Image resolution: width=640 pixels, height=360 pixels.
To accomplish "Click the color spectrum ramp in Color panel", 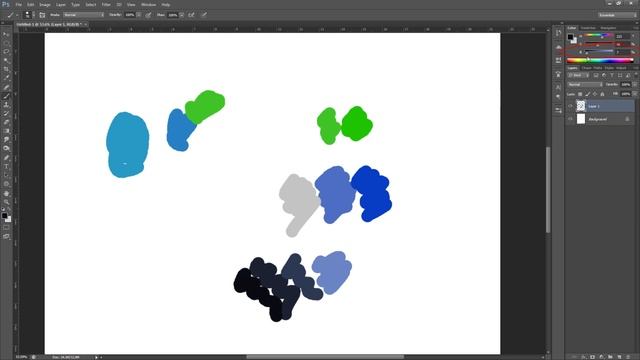I will pos(600,60).
